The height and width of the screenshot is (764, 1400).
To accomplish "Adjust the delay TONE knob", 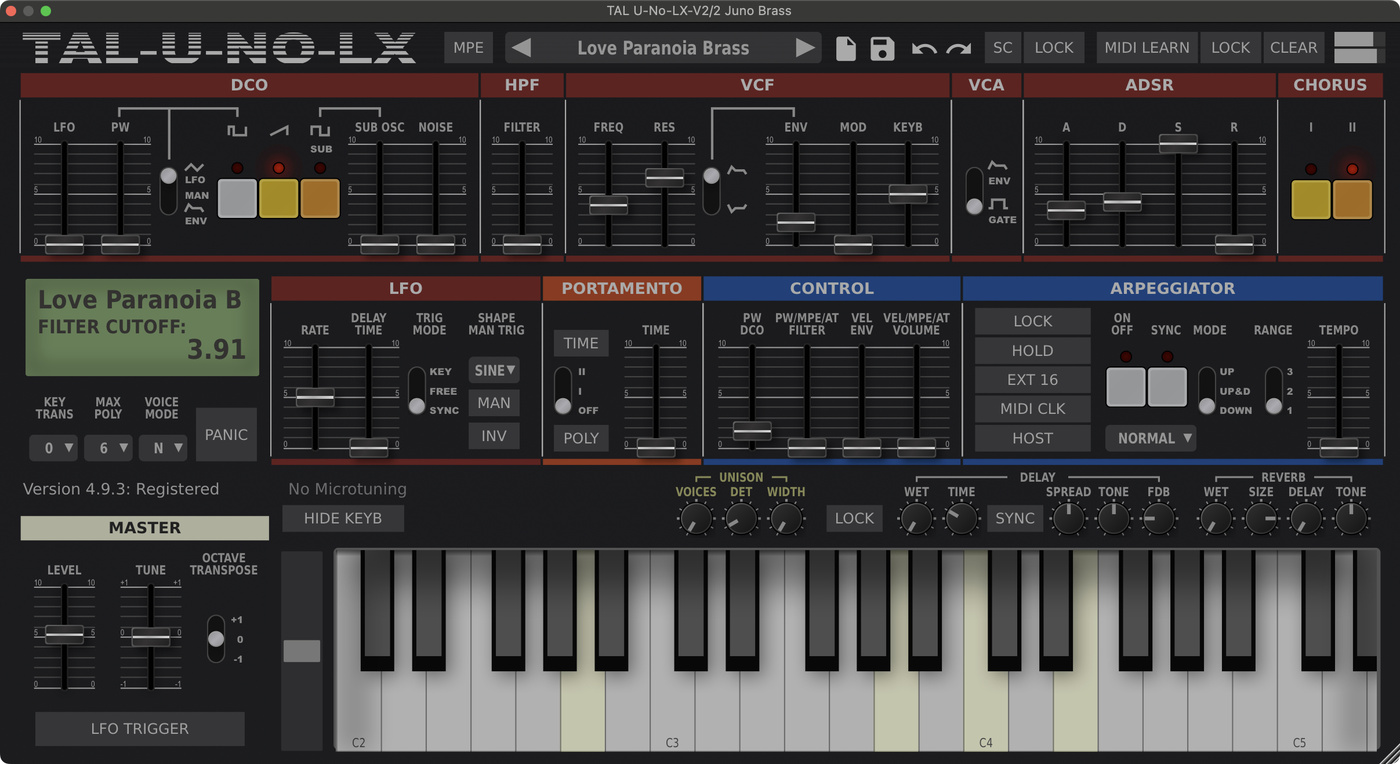I will tap(1113, 518).
